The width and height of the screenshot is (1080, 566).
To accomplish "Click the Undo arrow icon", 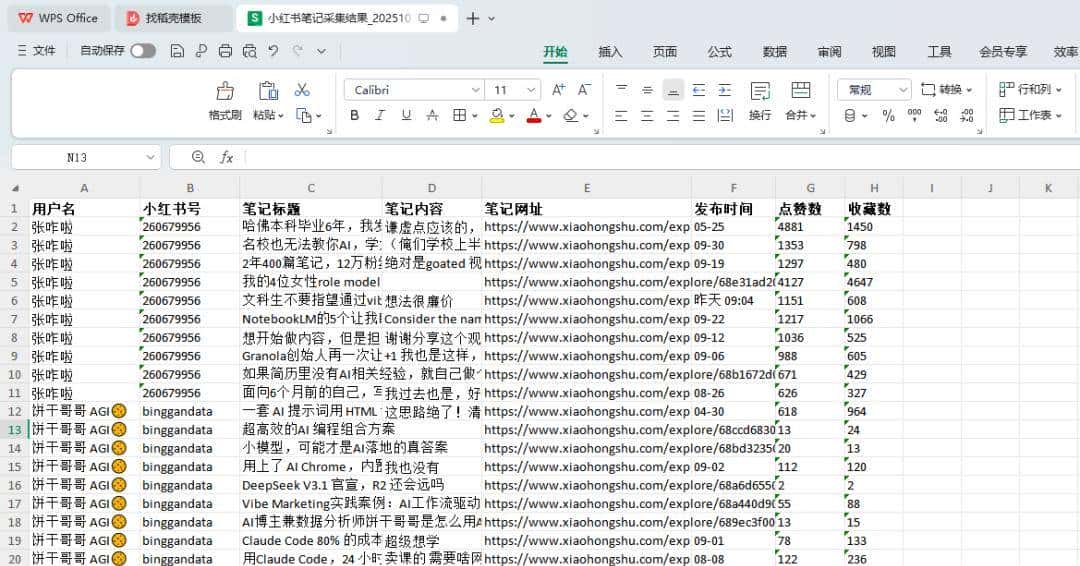I will (x=273, y=51).
